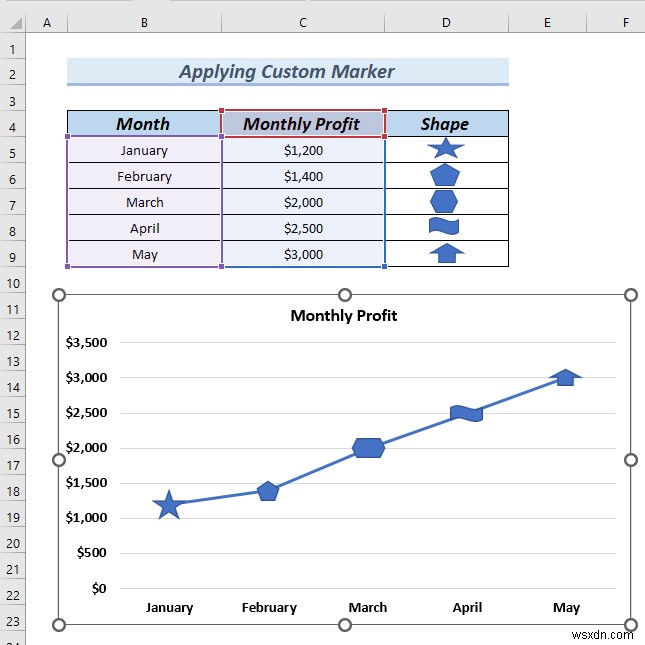Click the chart's left-middle resize handle

59,460
